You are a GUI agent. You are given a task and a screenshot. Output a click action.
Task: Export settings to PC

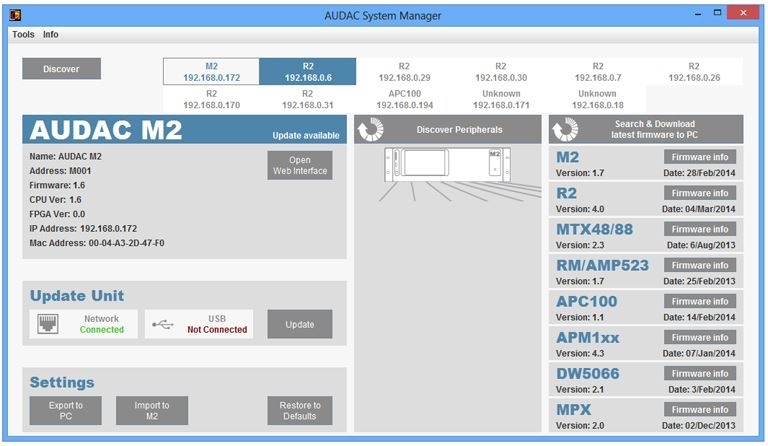[66, 411]
